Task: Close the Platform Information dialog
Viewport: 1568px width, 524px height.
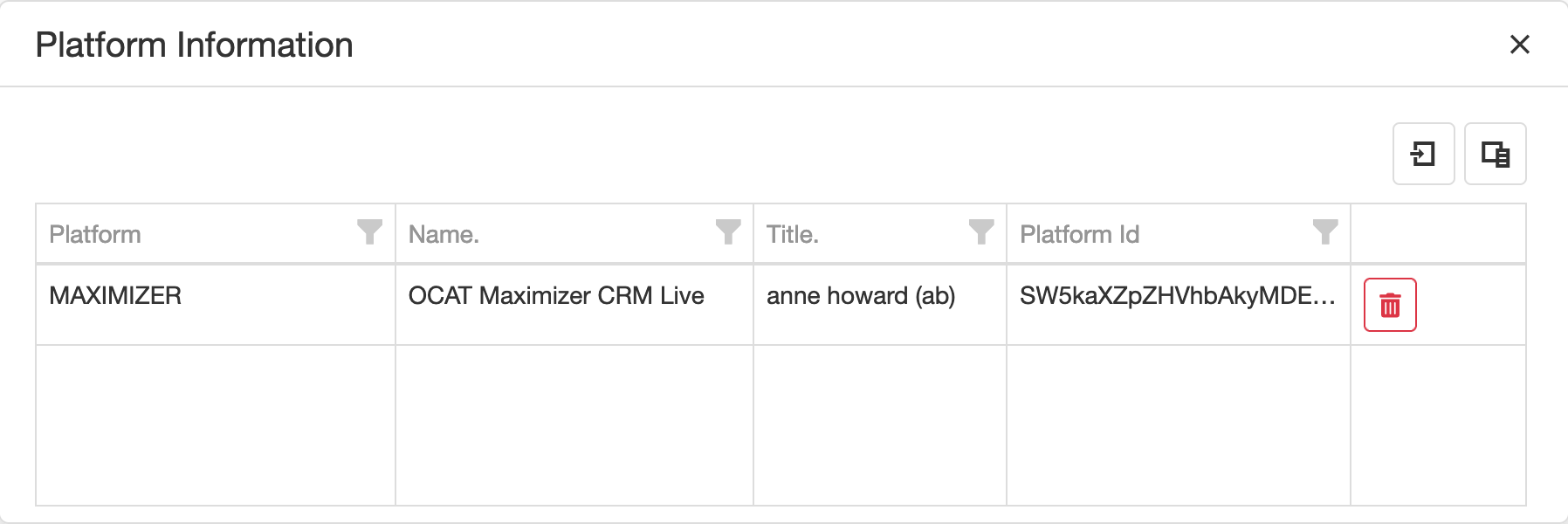Action: coord(1519,45)
